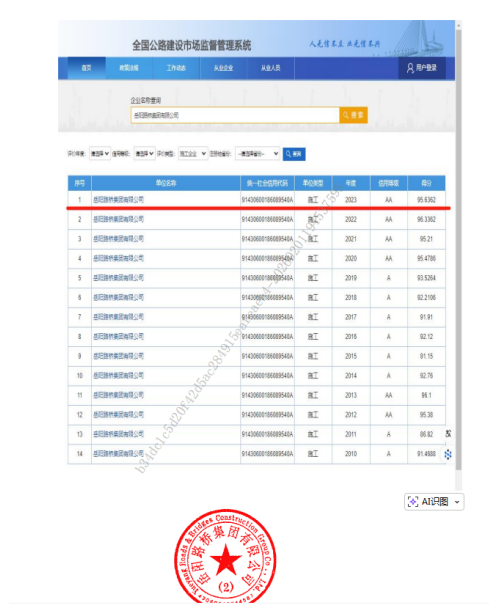Click the user login person icon
The width and height of the screenshot is (489, 604).
410,68
